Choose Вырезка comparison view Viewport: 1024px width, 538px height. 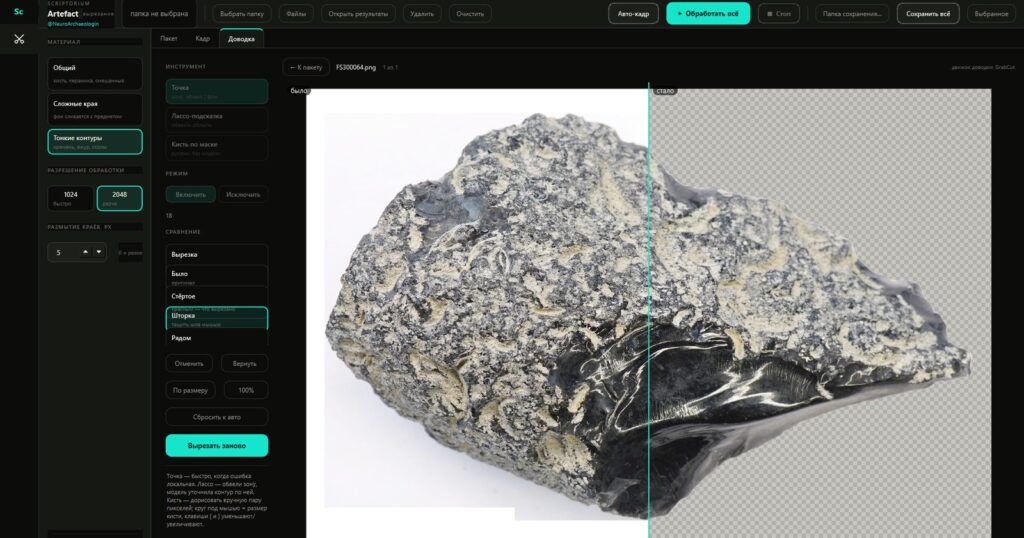[217, 255]
